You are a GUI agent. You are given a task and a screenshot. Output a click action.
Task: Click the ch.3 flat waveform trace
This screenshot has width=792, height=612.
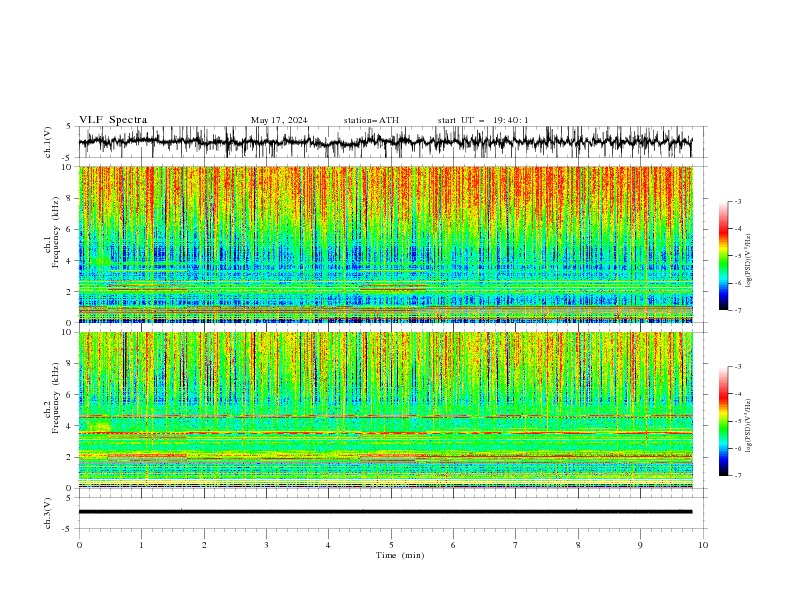[x=385, y=512]
